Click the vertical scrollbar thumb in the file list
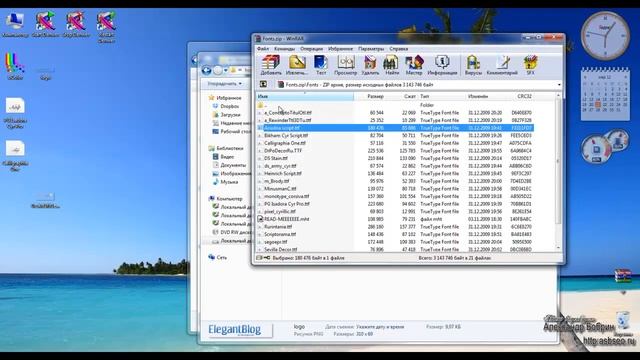This screenshot has width=640, height=360. pos(558,161)
